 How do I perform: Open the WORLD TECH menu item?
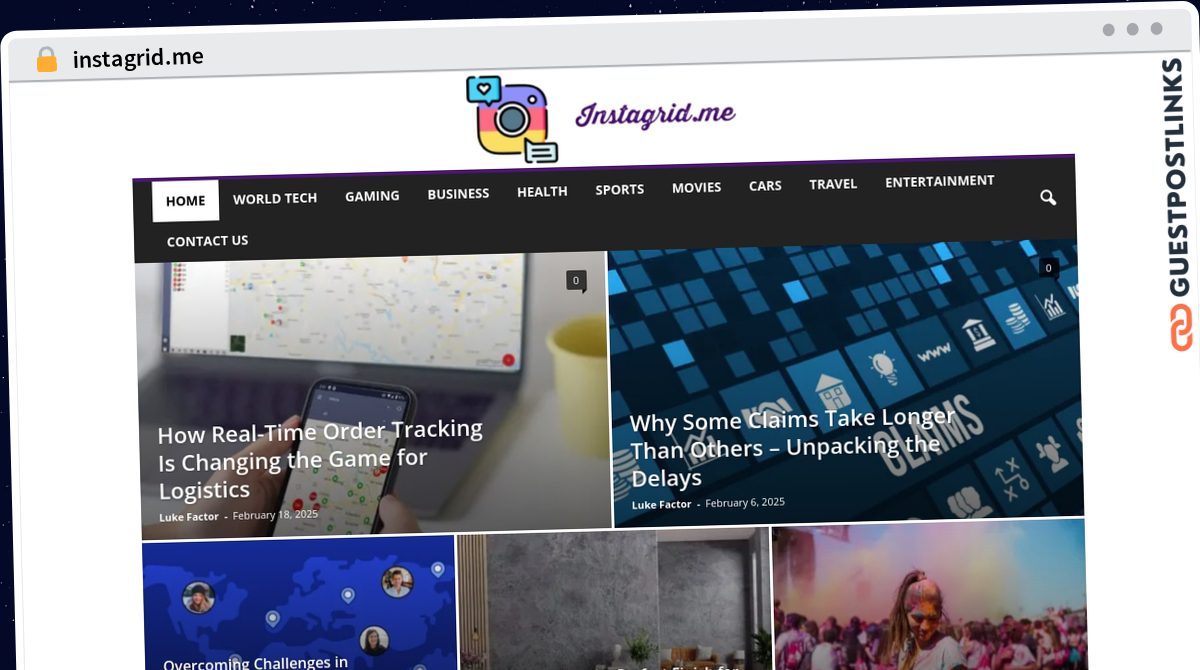(x=275, y=198)
